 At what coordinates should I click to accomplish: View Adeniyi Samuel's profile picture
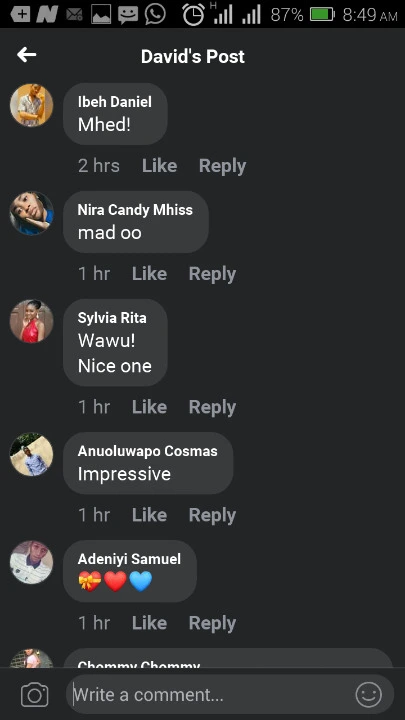click(x=31, y=562)
